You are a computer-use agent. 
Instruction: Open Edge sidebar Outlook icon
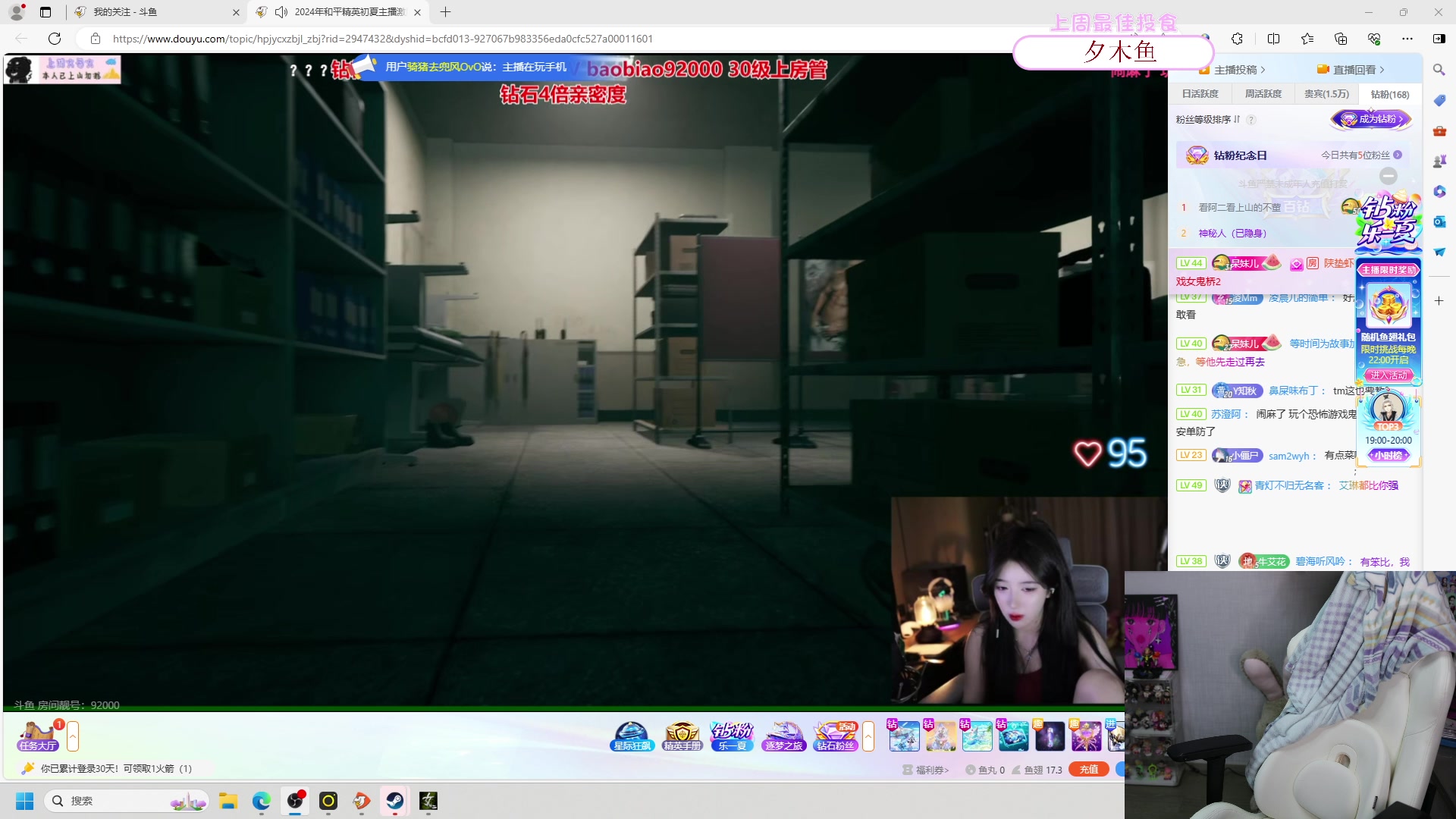coord(1439,221)
